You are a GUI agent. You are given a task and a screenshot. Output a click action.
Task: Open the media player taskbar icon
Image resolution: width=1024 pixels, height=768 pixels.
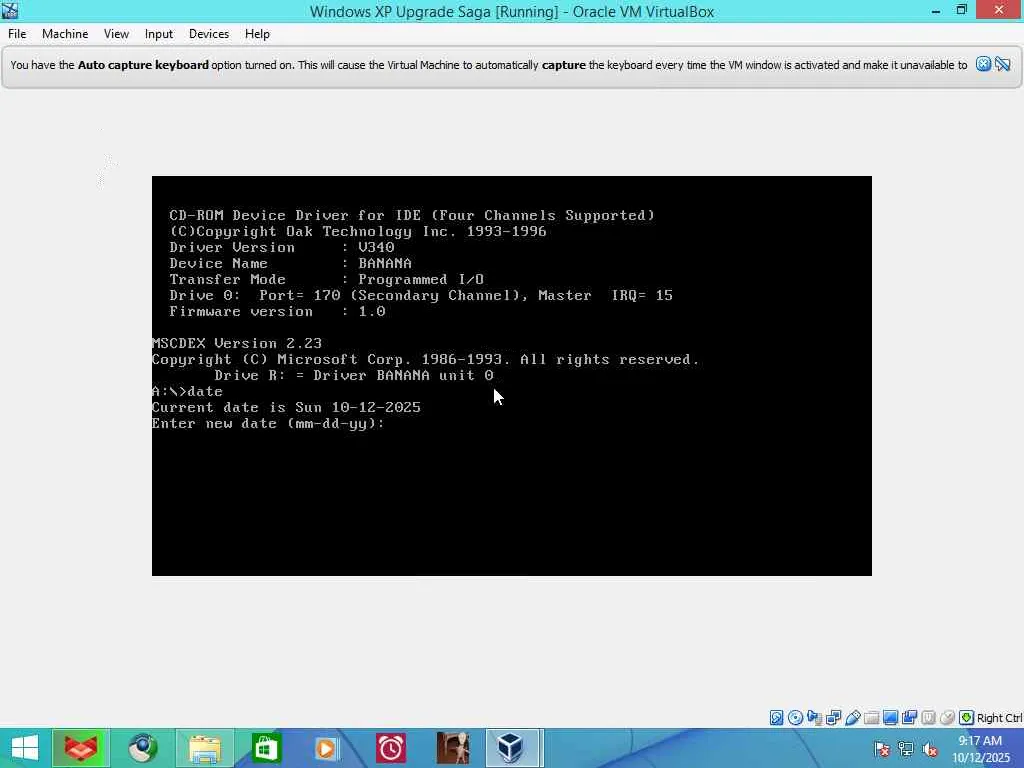coord(327,748)
